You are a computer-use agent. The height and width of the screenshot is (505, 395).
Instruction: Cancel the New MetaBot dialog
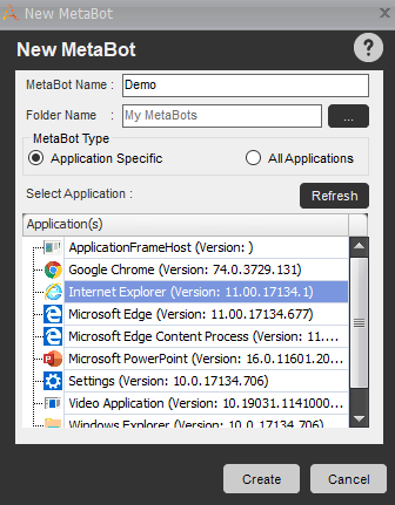349,479
